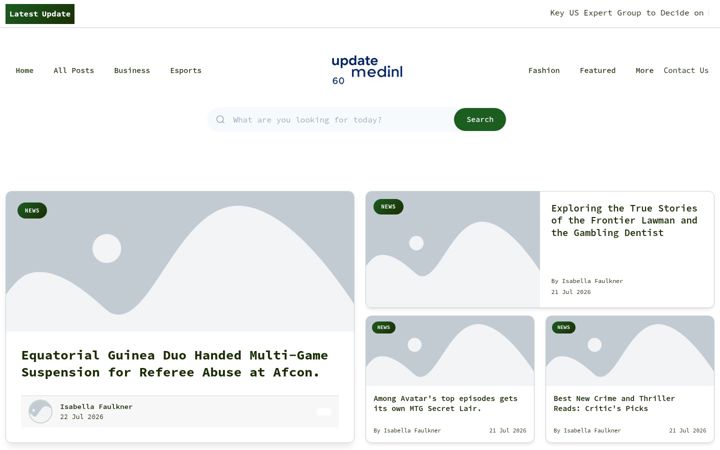Select the date on Avatar episodes card
Screen dimensions: 720x450
coord(507,430)
